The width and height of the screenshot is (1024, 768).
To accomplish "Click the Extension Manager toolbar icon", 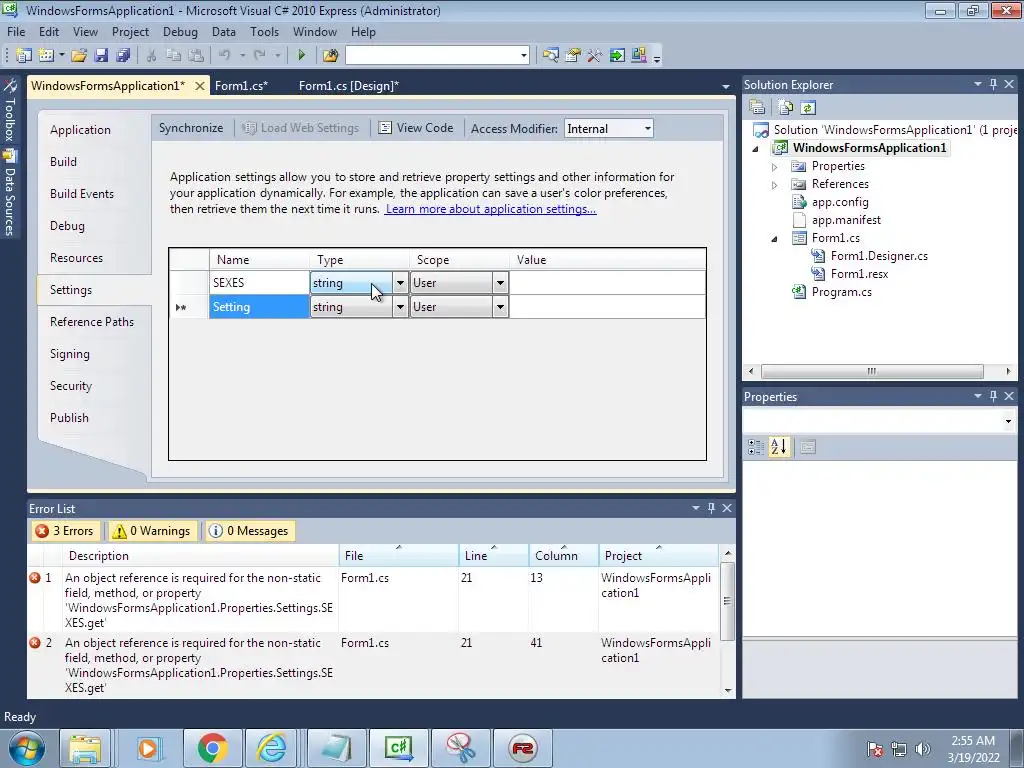I will click(x=639, y=56).
